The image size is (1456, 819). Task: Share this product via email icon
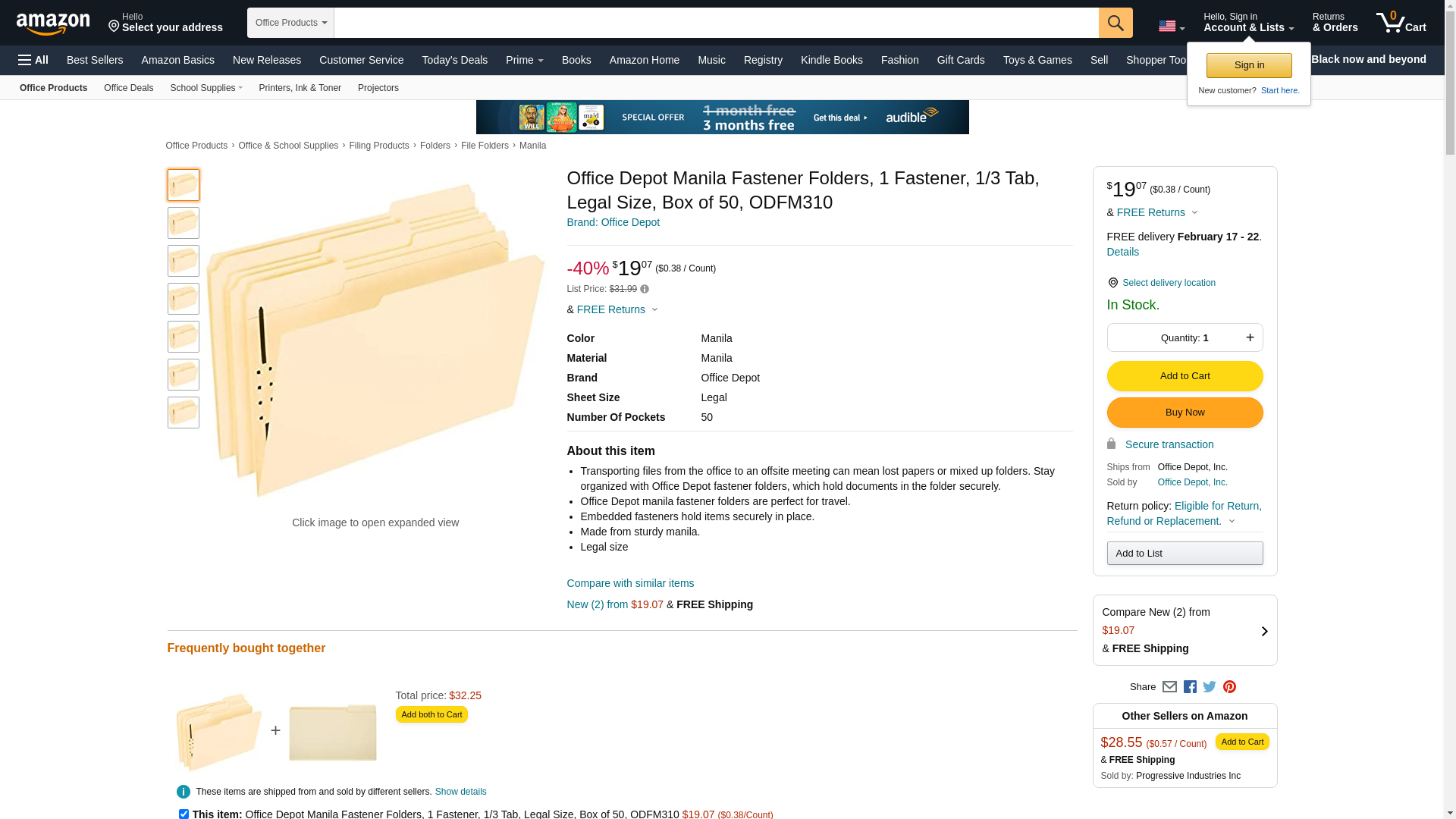coord(1169,687)
